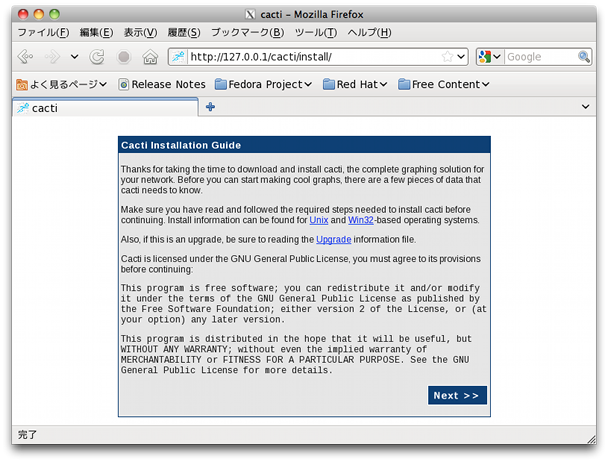
Task: Go to the Home page icon
Action: [x=150, y=57]
